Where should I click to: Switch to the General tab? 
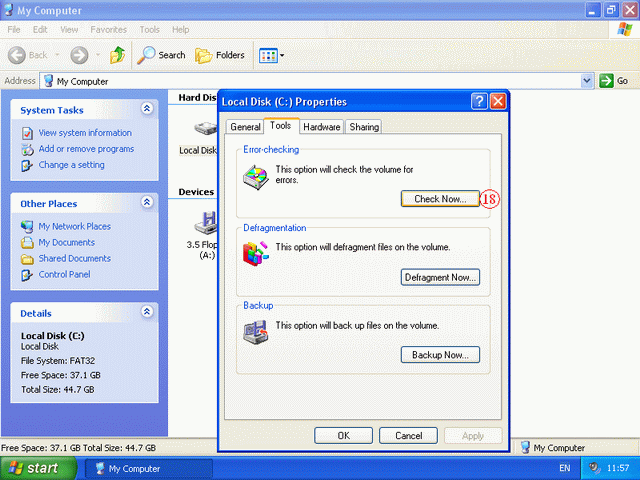tap(245, 127)
